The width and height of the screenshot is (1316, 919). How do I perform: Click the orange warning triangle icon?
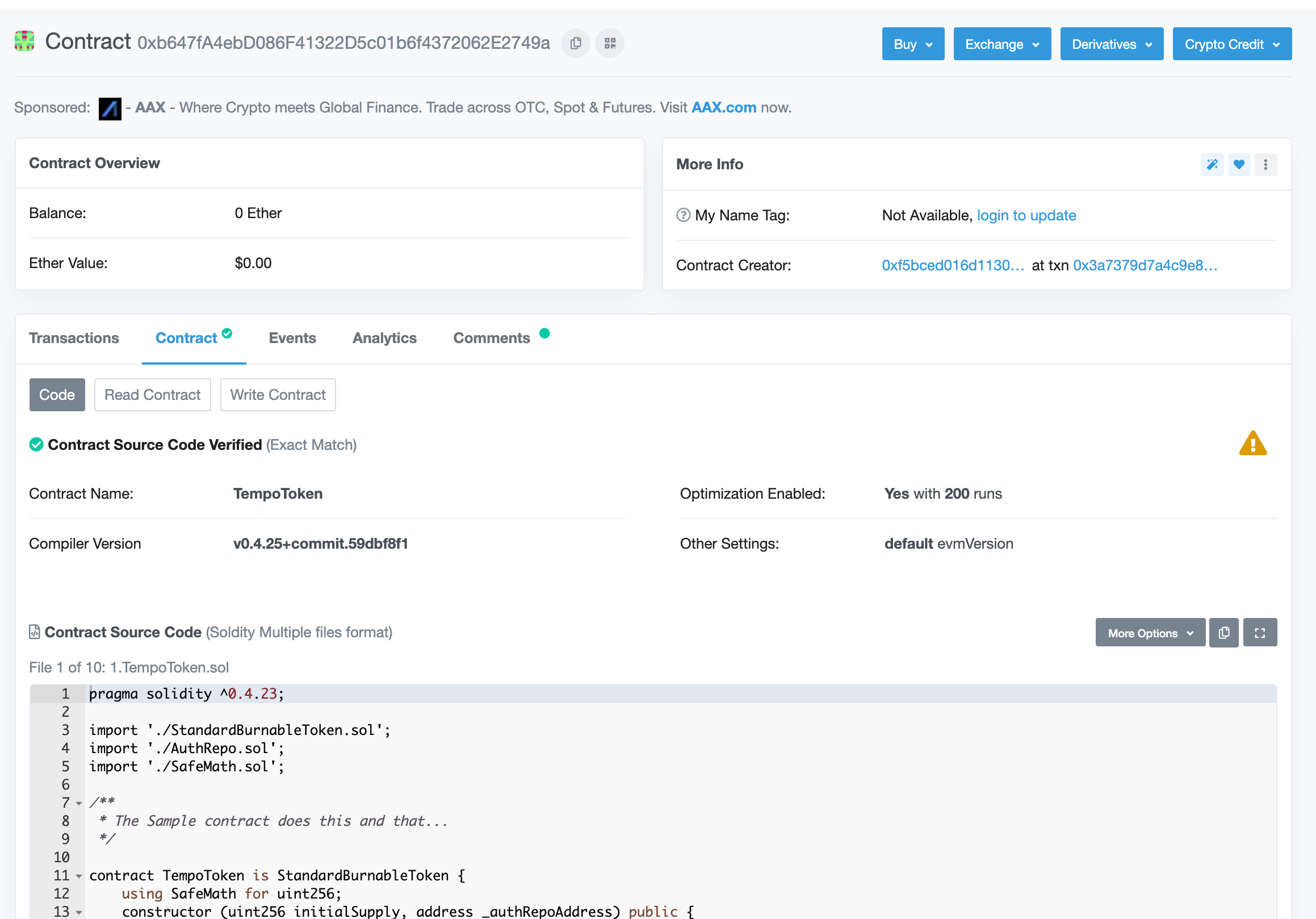[x=1252, y=444]
